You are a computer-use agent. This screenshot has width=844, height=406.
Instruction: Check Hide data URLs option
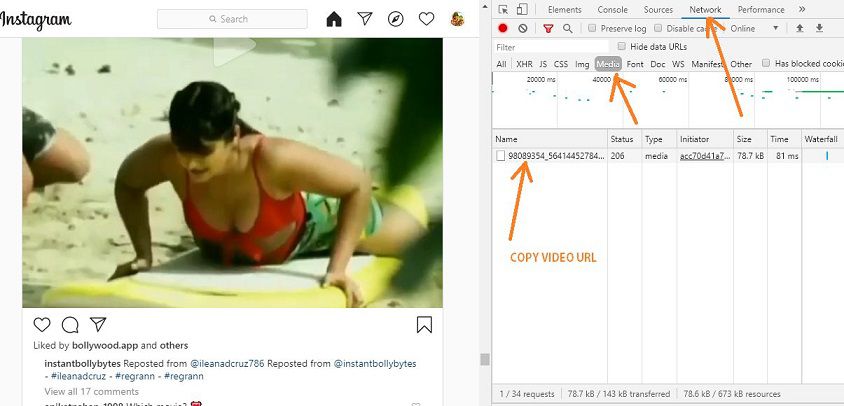(623, 47)
